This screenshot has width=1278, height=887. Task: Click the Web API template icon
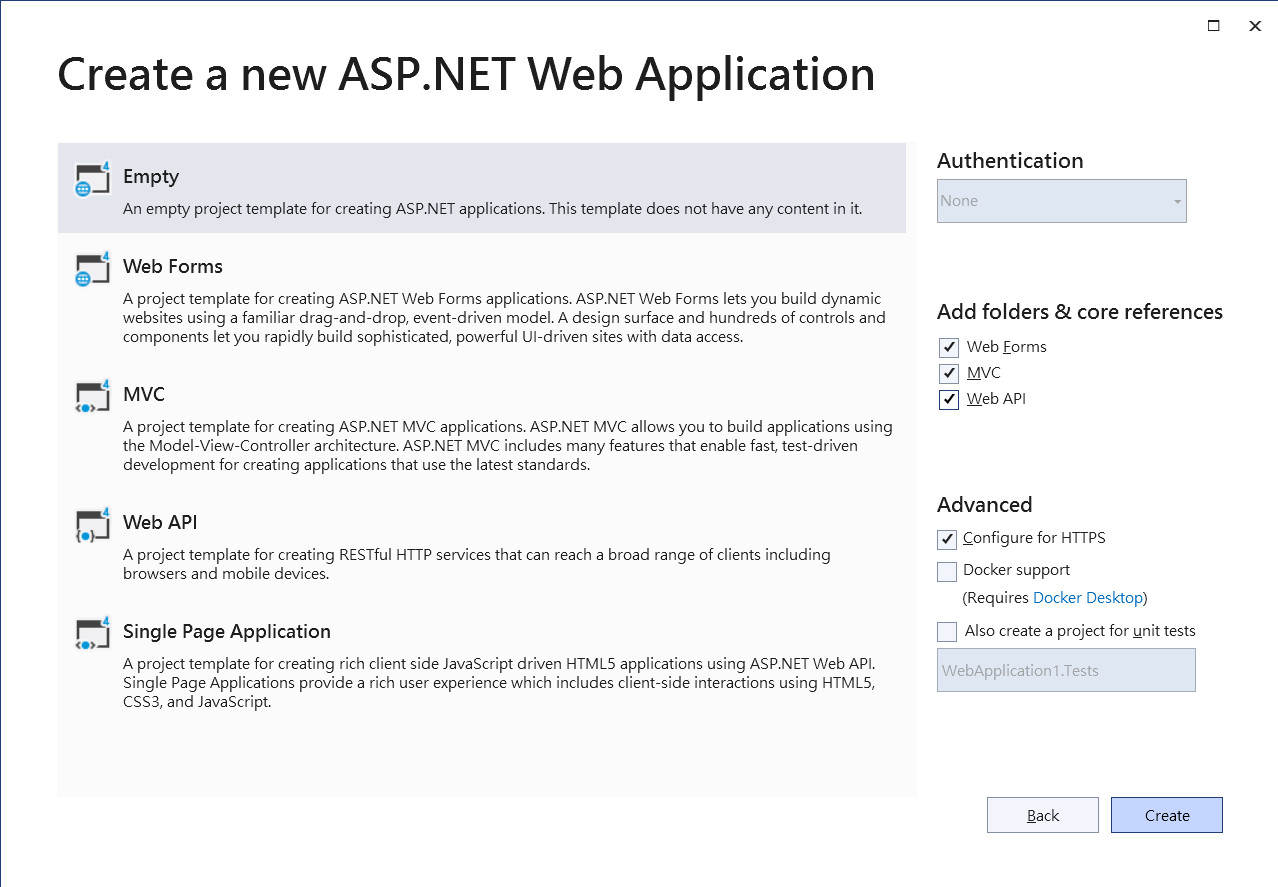(x=92, y=525)
